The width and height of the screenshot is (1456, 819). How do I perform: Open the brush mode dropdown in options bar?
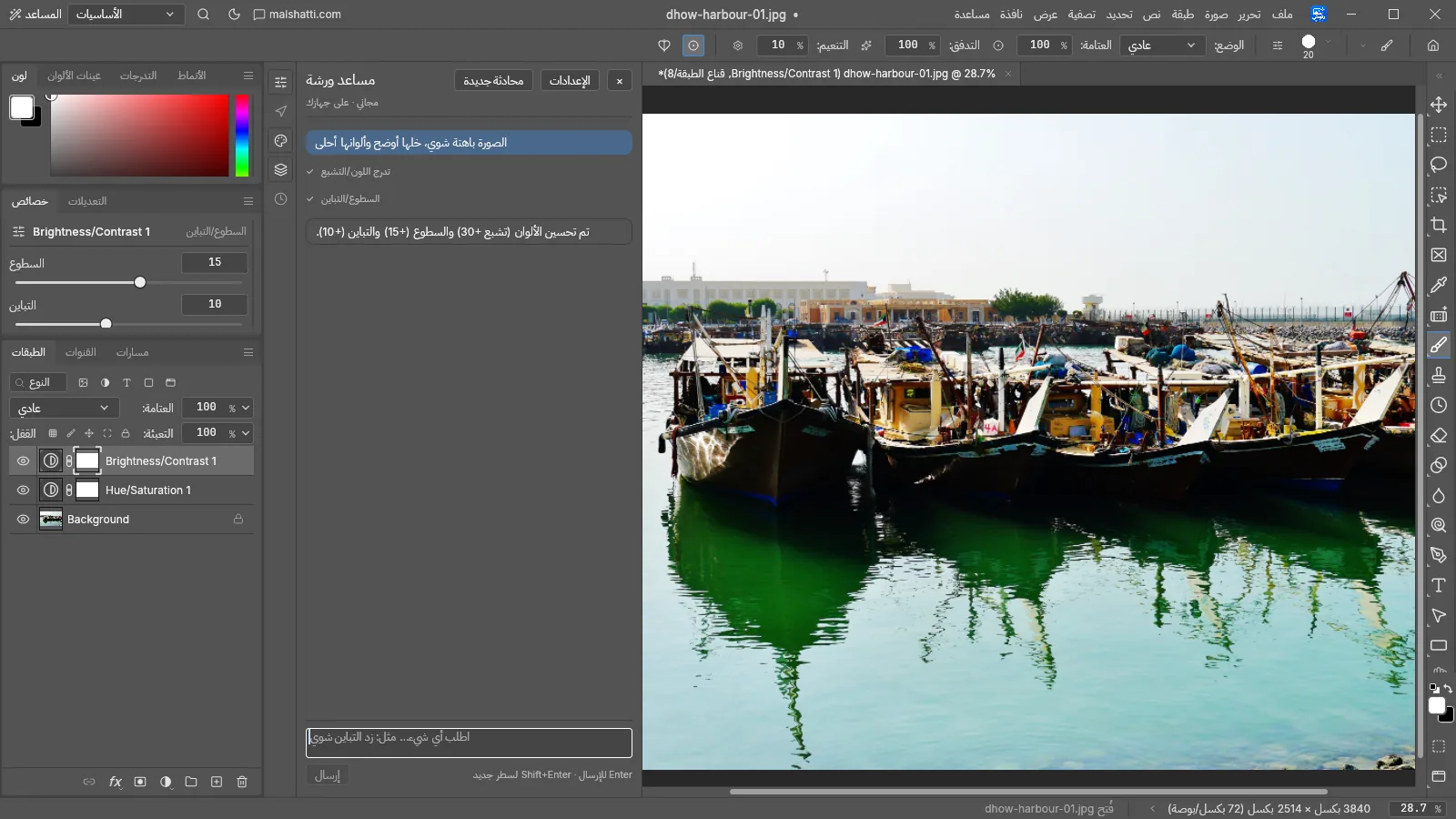coord(1162,45)
